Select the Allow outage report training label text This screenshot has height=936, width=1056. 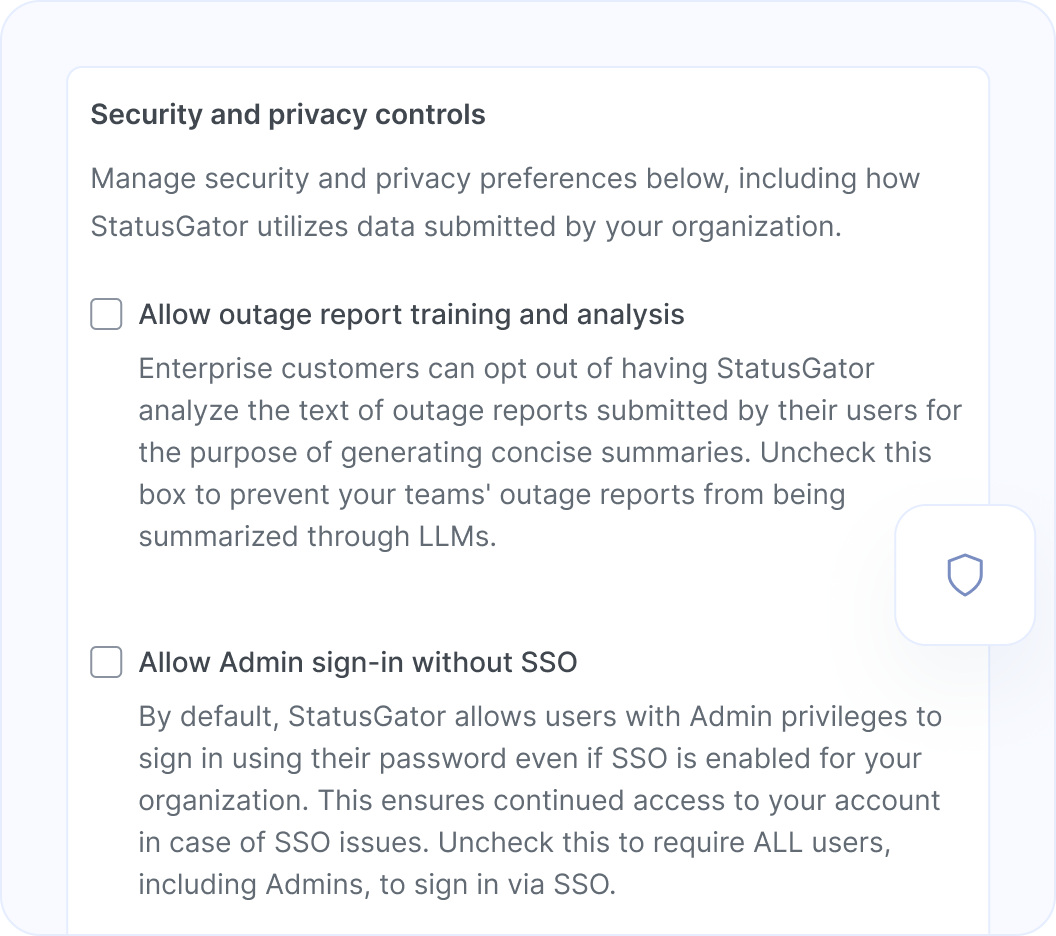(411, 313)
